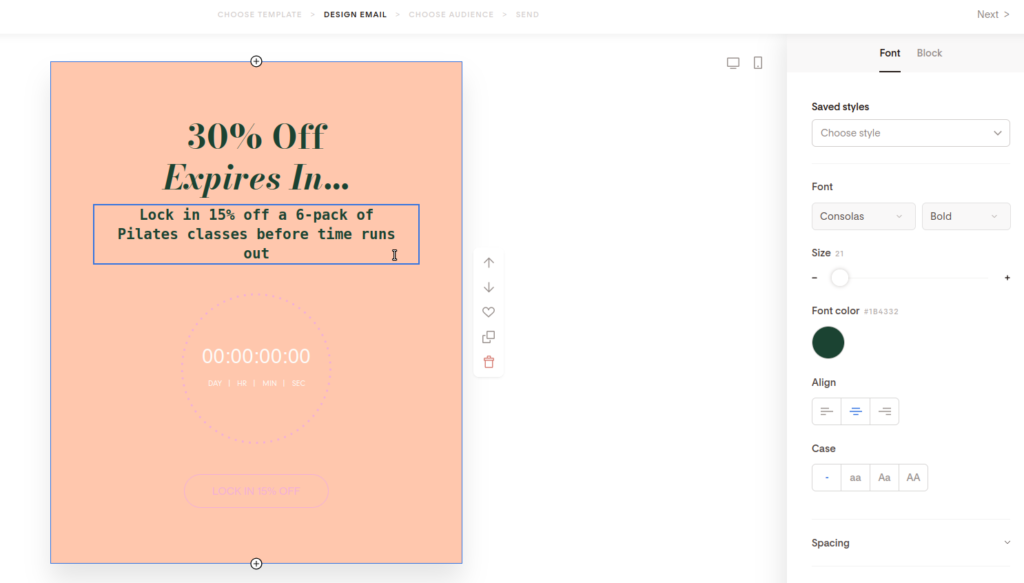The width and height of the screenshot is (1024, 583).
Task: Increase font size with plus icon
Action: pos(1007,278)
